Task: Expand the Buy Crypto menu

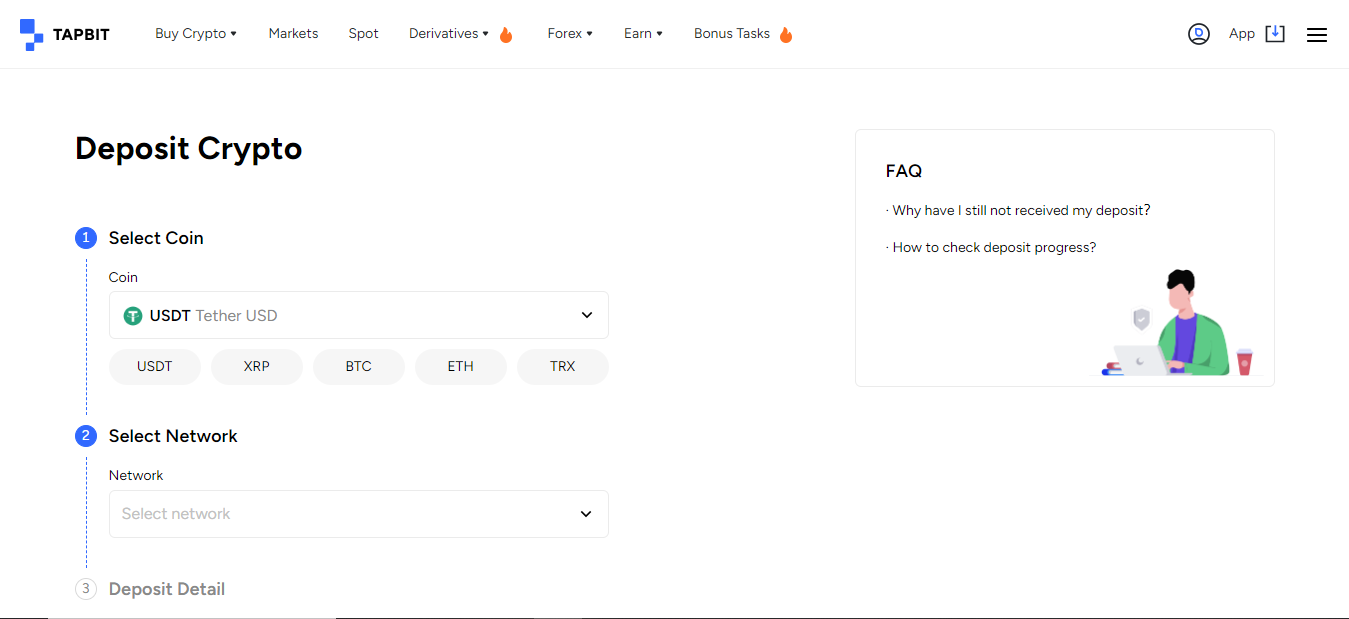Action: pos(196,34)
